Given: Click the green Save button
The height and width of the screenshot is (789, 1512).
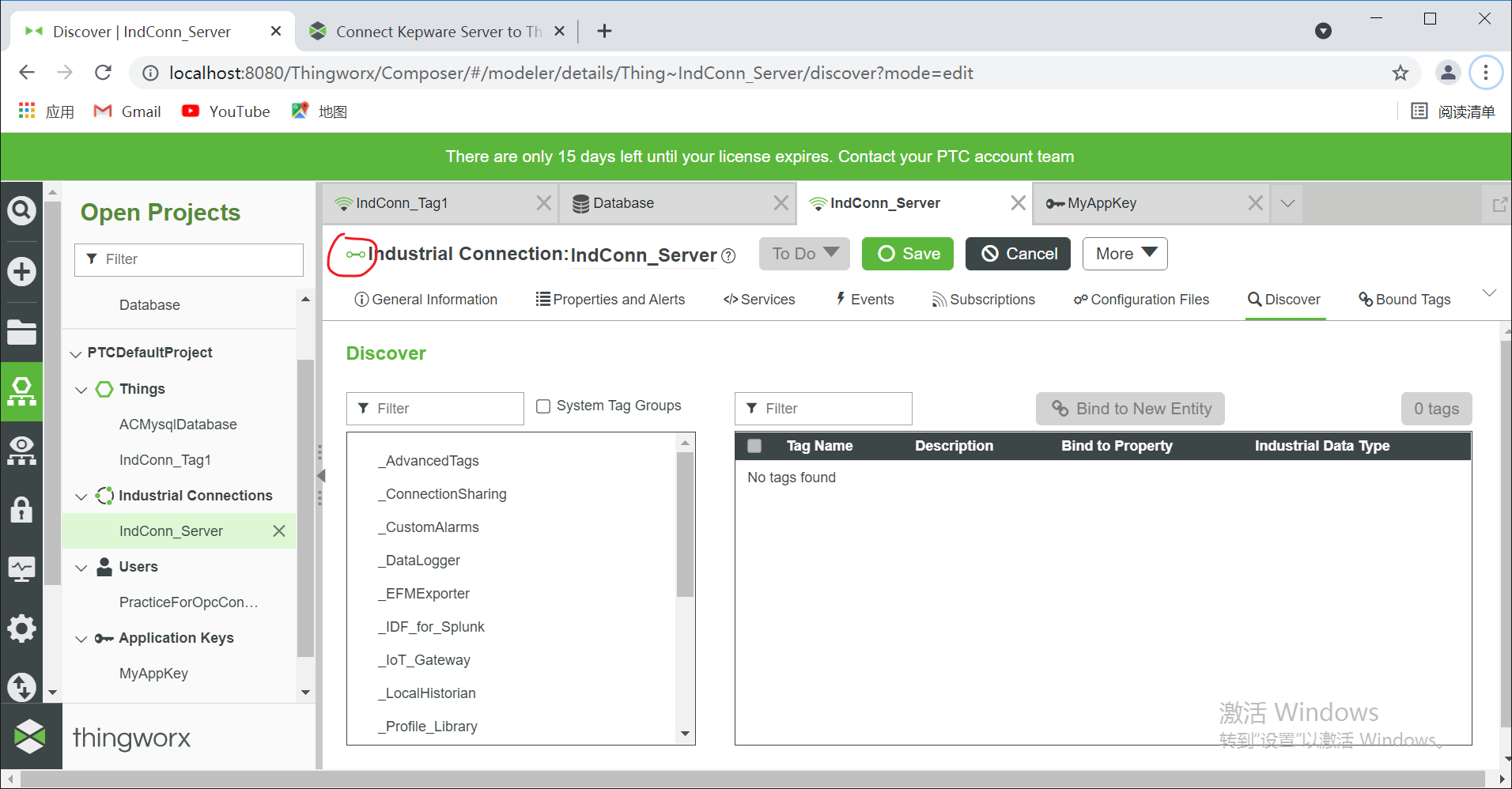Looking at the screenshot, I should 908,254.
